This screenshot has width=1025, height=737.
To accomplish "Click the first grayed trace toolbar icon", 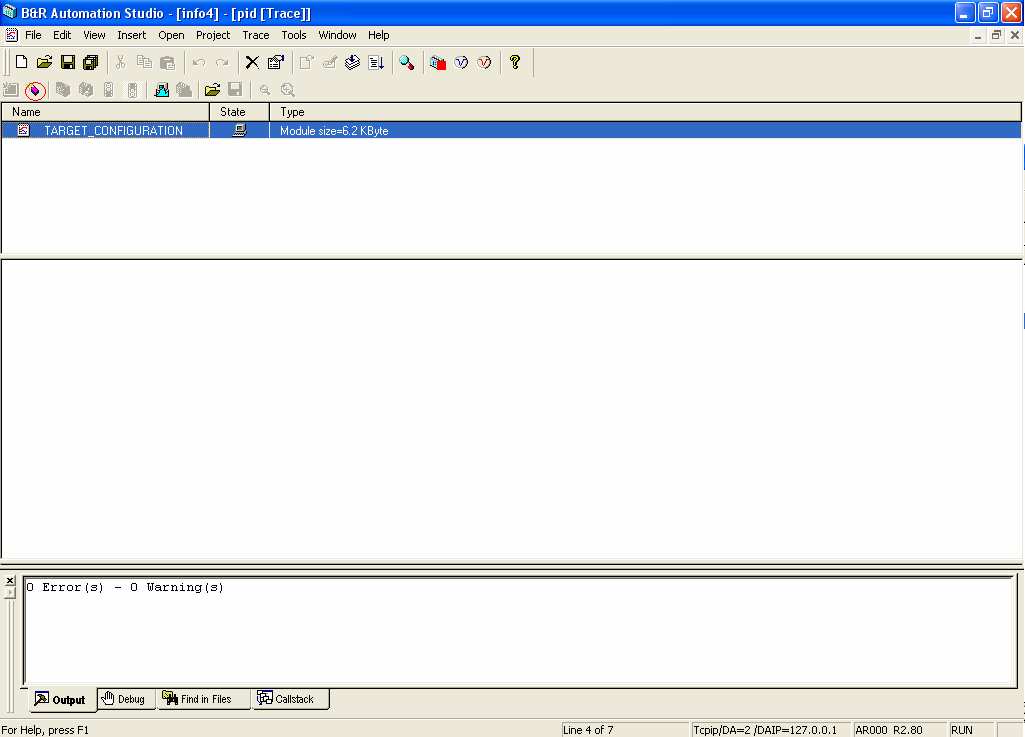I will pyautogui.click(x=11, y=90).
